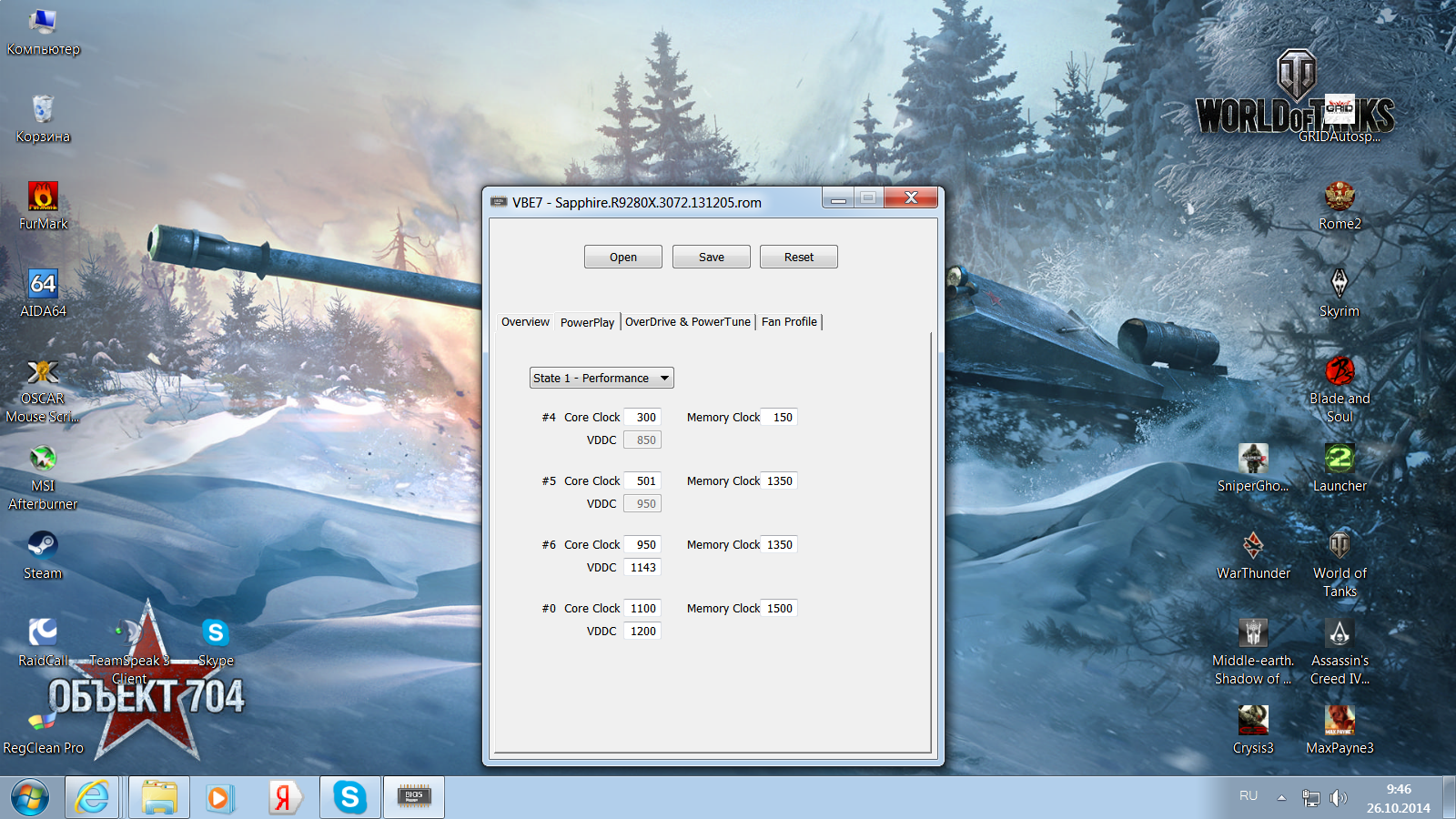This screenshot has height=819, width=1456.
Task: Switch to the PowerPlay tab
Action: [x=587, y=322]
